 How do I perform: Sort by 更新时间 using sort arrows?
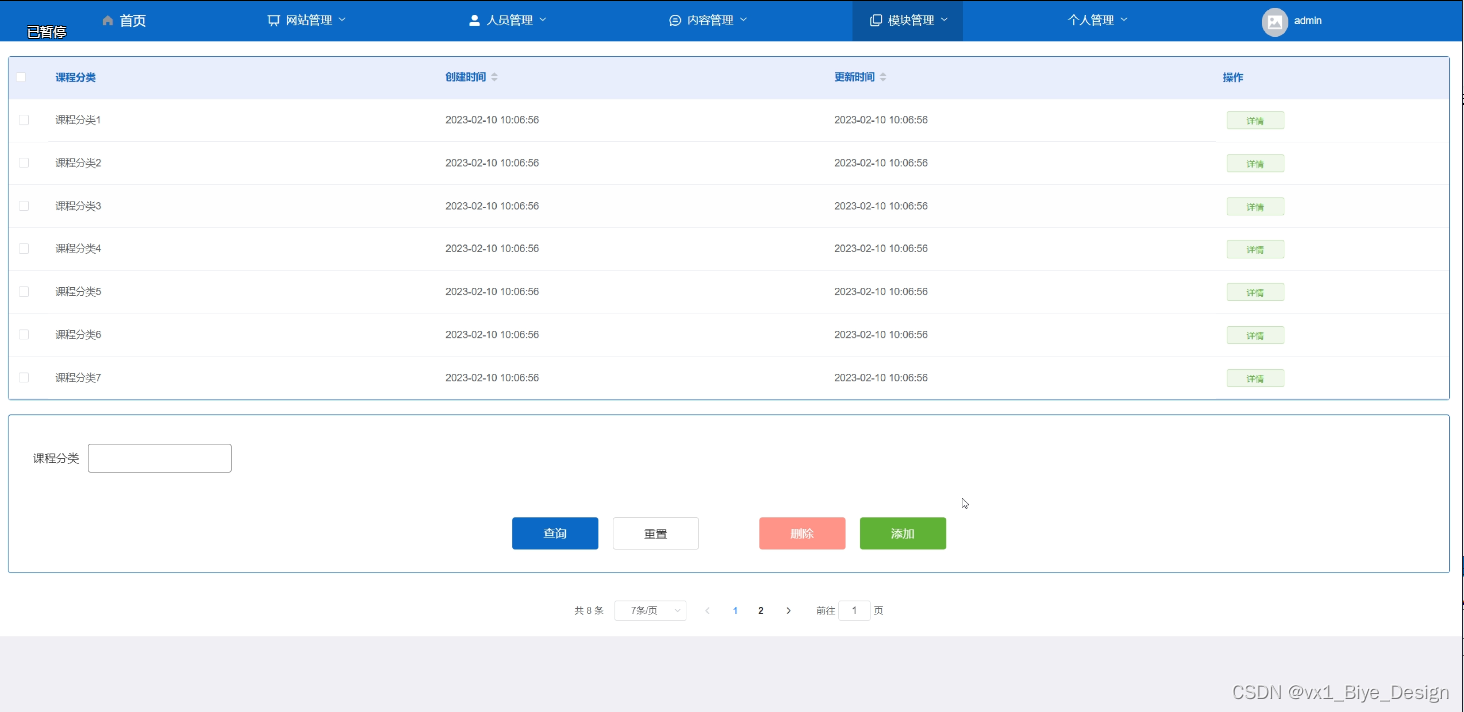pos(883,77)
